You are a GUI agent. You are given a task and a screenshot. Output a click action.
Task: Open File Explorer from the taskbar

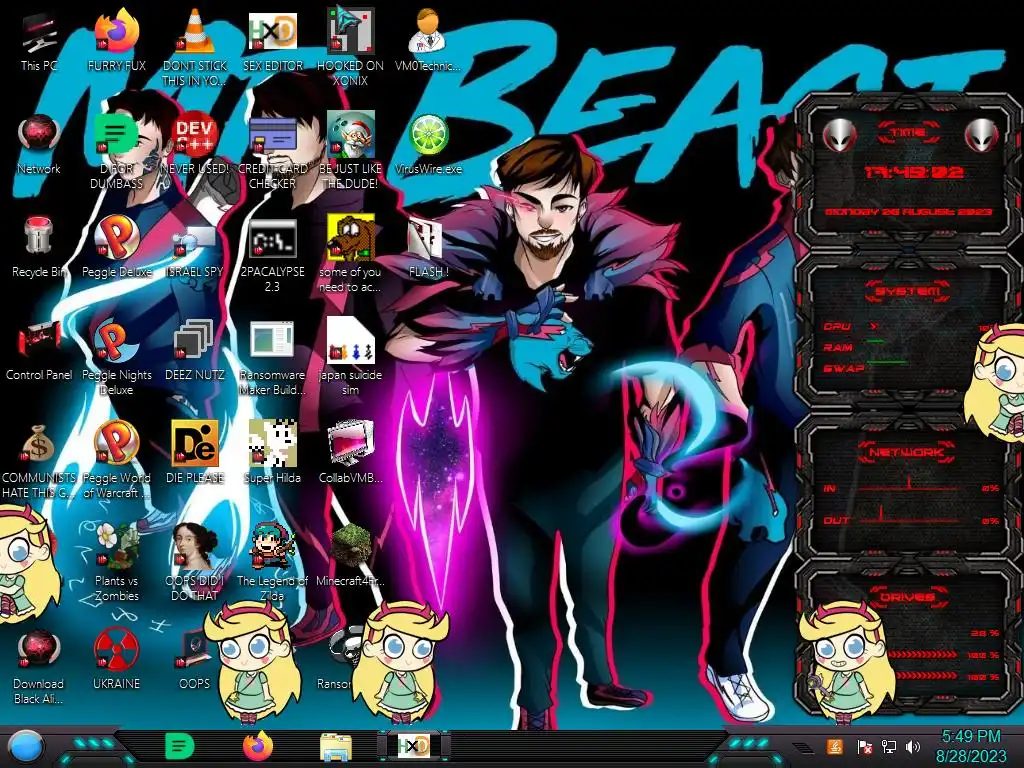[336, 747]
